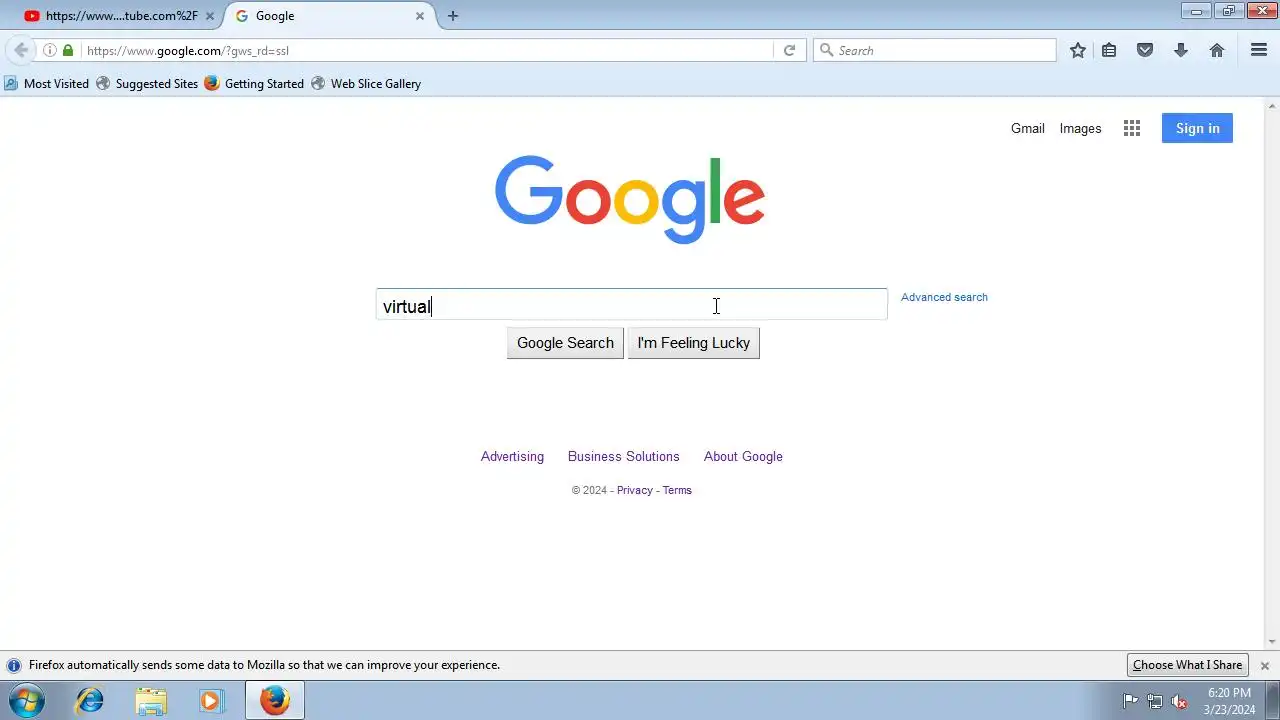Image resolution: width=1280 pixels, height=720 pixels.
Task: Open the Advertising footer link
Action: [512, 456]
